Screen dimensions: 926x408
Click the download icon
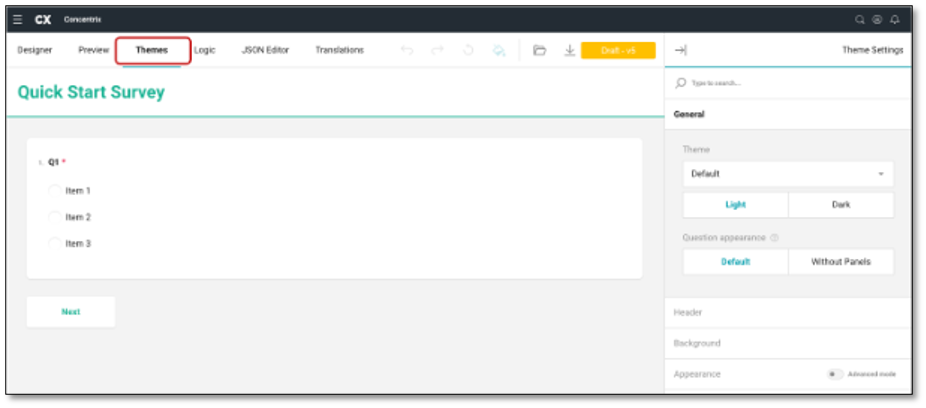[x=569, y=51]
